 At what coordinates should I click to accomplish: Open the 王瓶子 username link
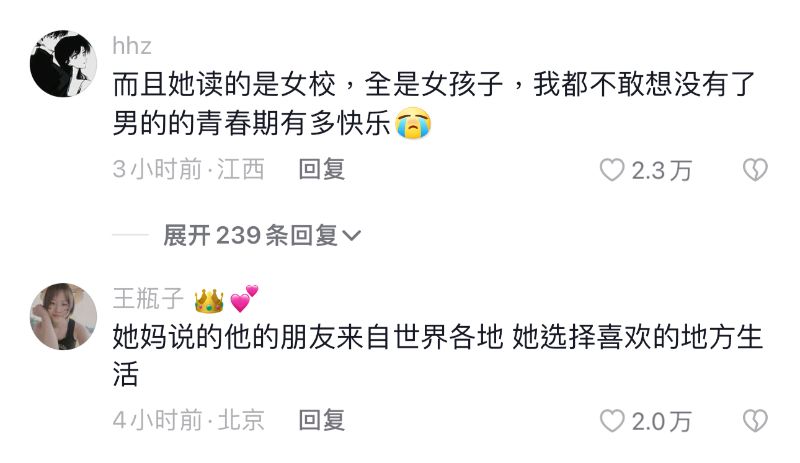click(148, 298)
